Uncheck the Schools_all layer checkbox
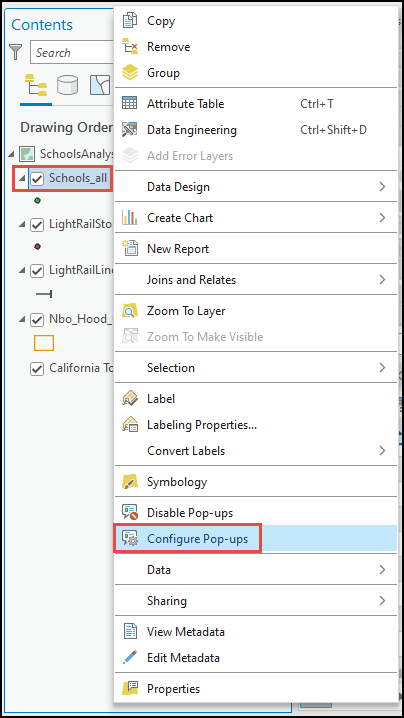The width and height of the screenshot is (404, 718). (37, 179)
